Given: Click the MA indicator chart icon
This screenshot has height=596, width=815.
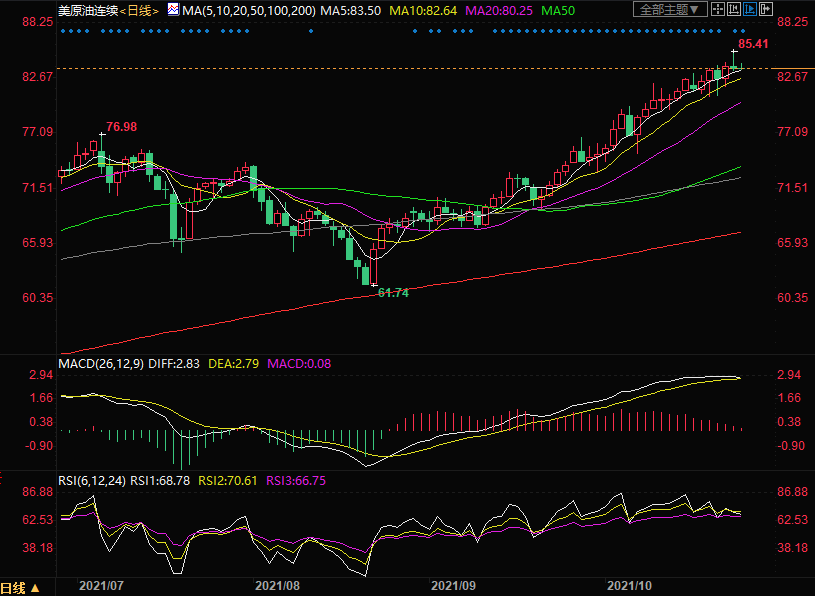Looking at the screenshot, I should pos(173,9).
